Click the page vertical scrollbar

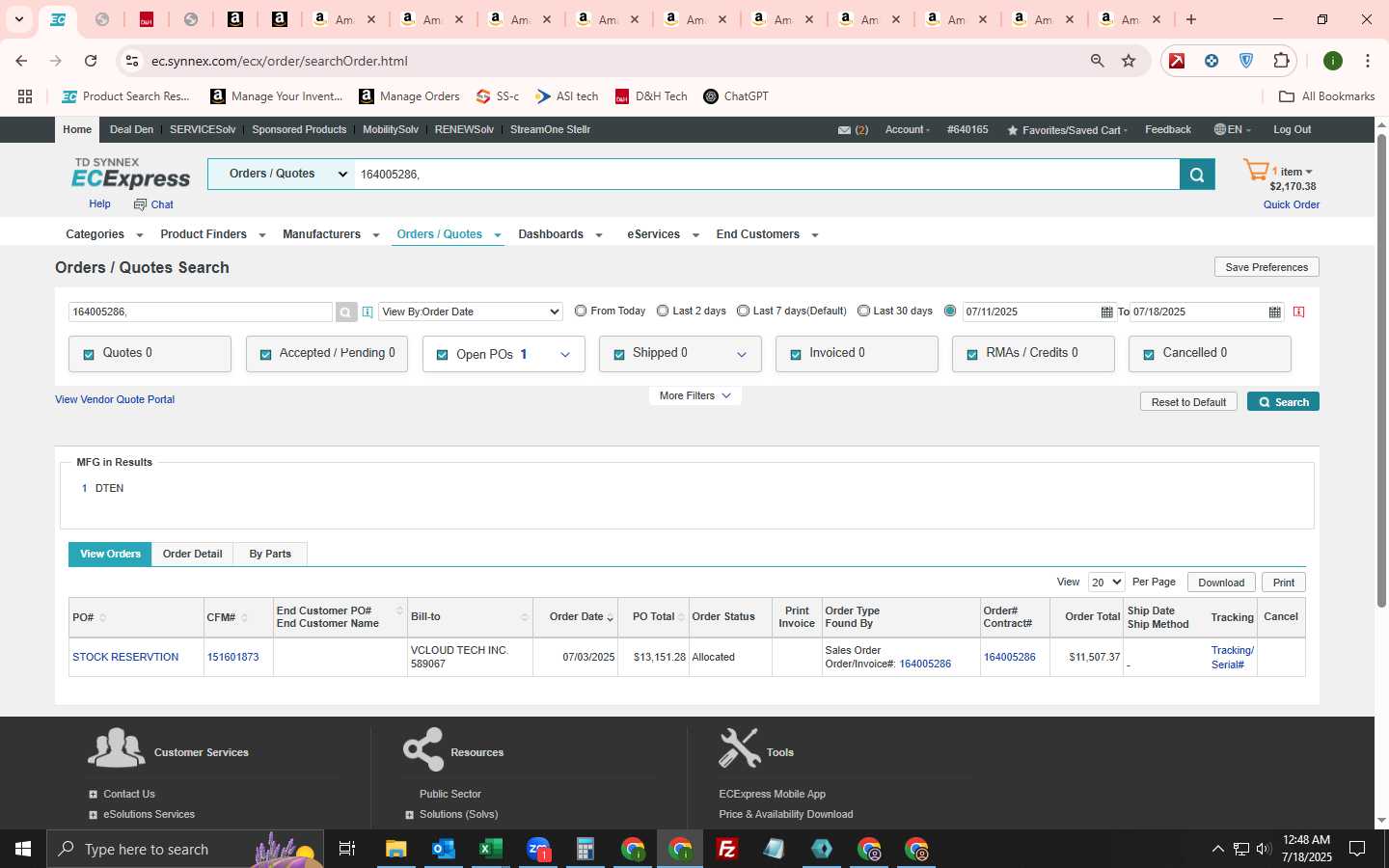[1381, 371]
